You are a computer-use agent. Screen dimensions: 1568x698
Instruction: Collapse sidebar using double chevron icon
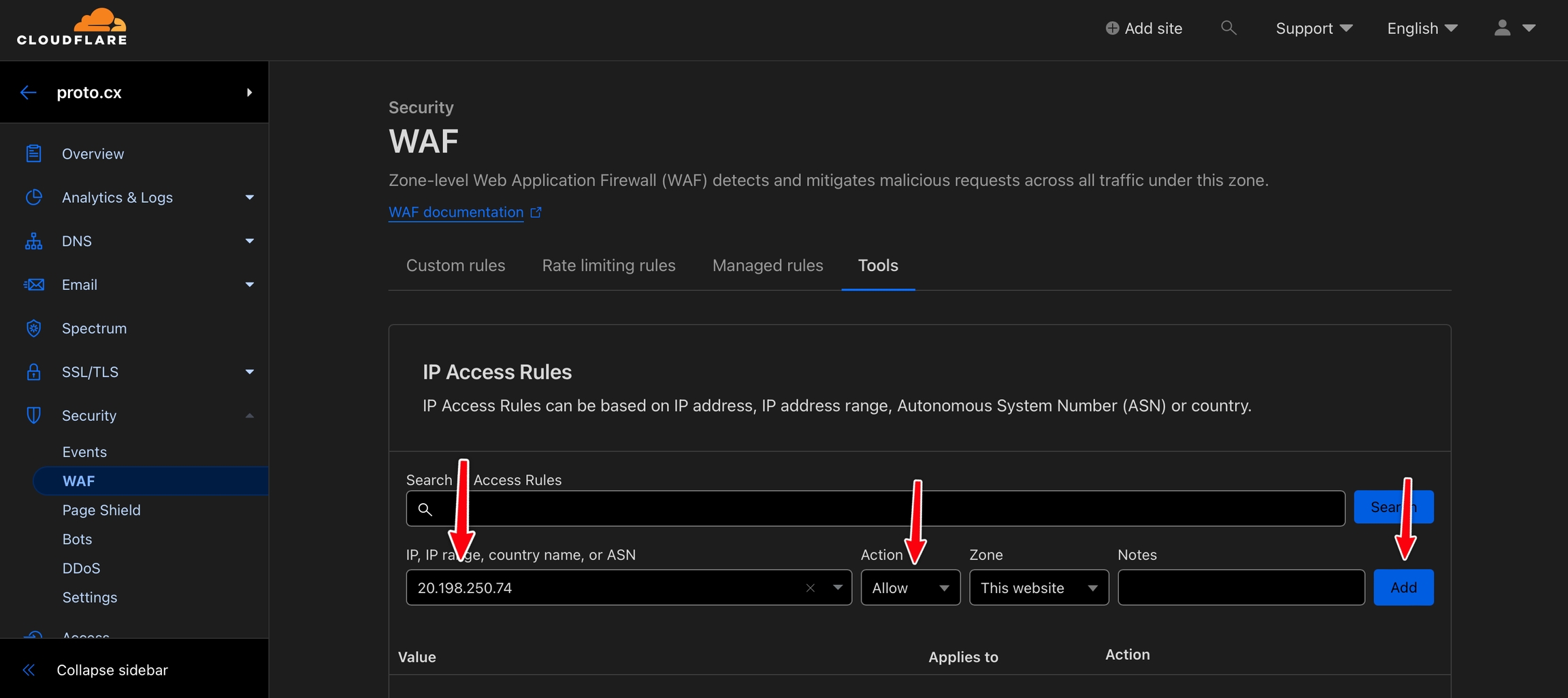(29, 670)
